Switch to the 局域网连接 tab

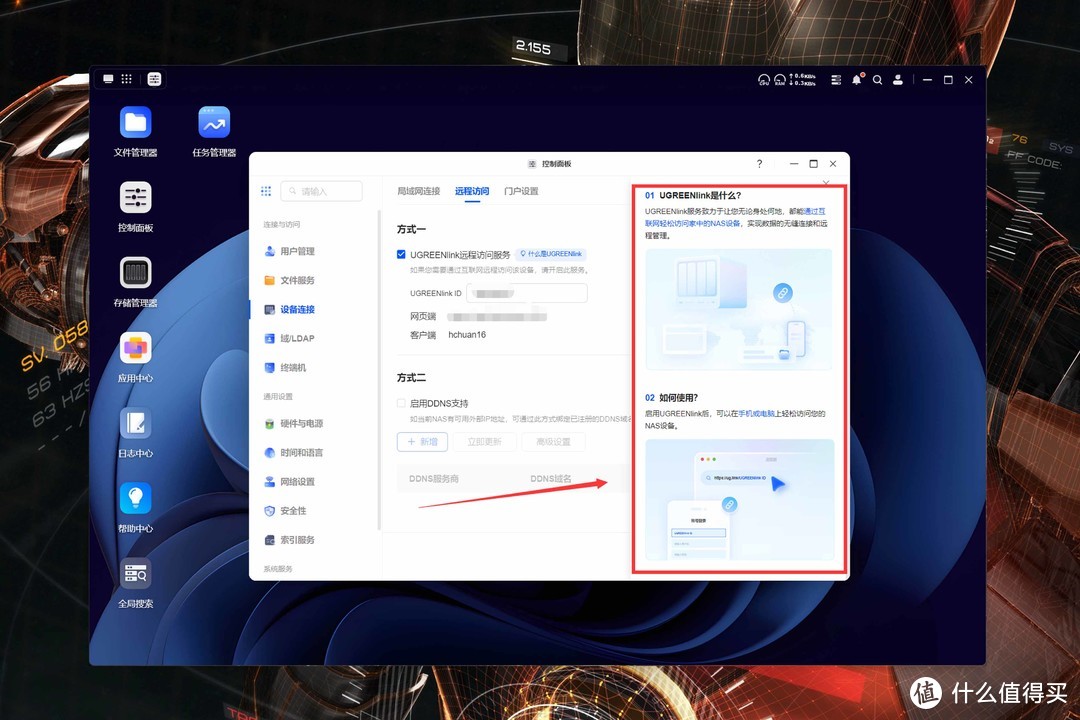[418, 191]
